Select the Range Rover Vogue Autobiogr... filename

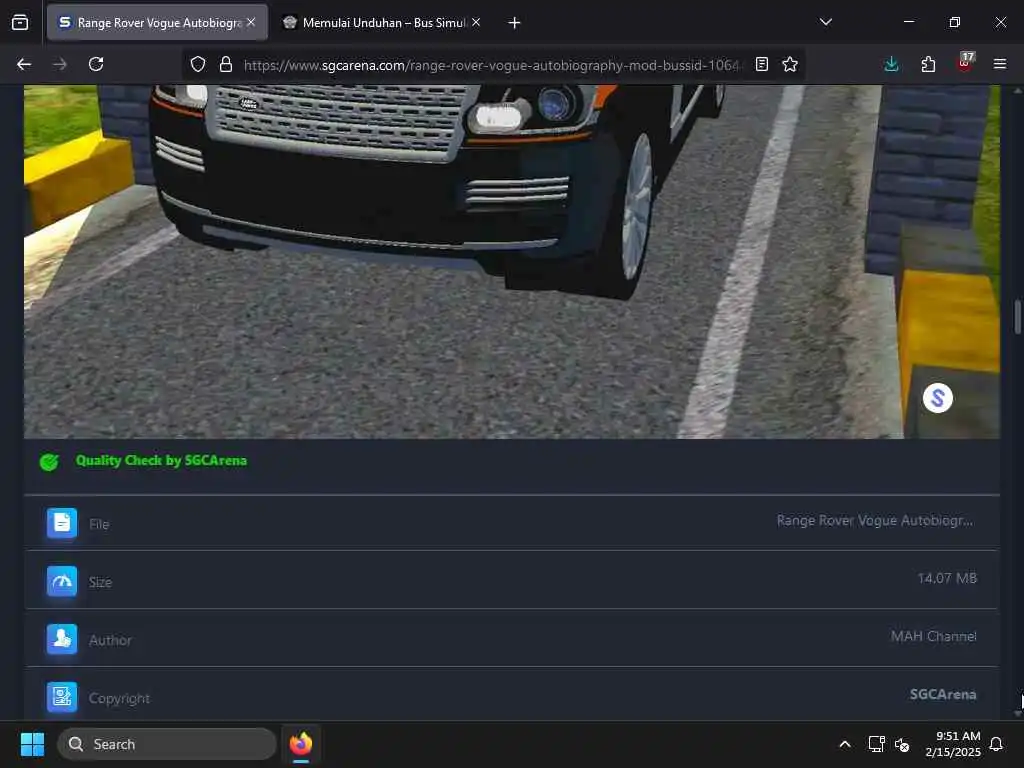pos(875,520)
